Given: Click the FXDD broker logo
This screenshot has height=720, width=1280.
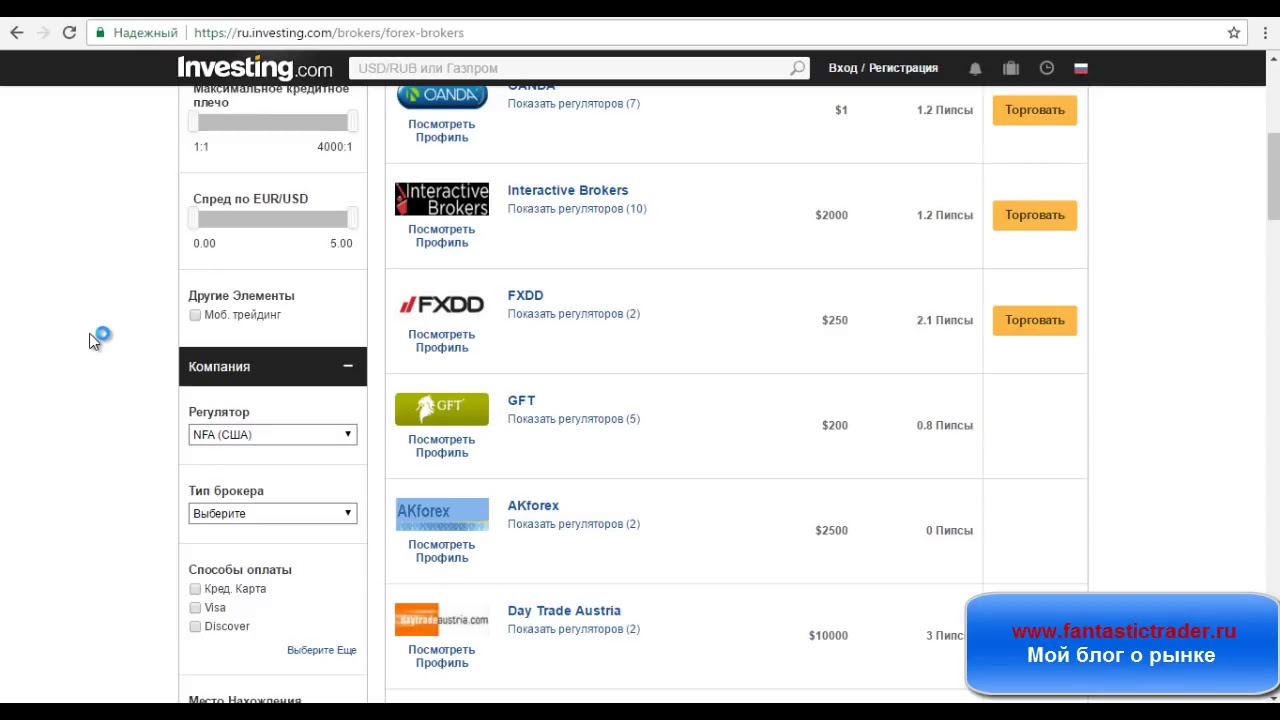Looking at the screenshot, I should tap(442, 304).
